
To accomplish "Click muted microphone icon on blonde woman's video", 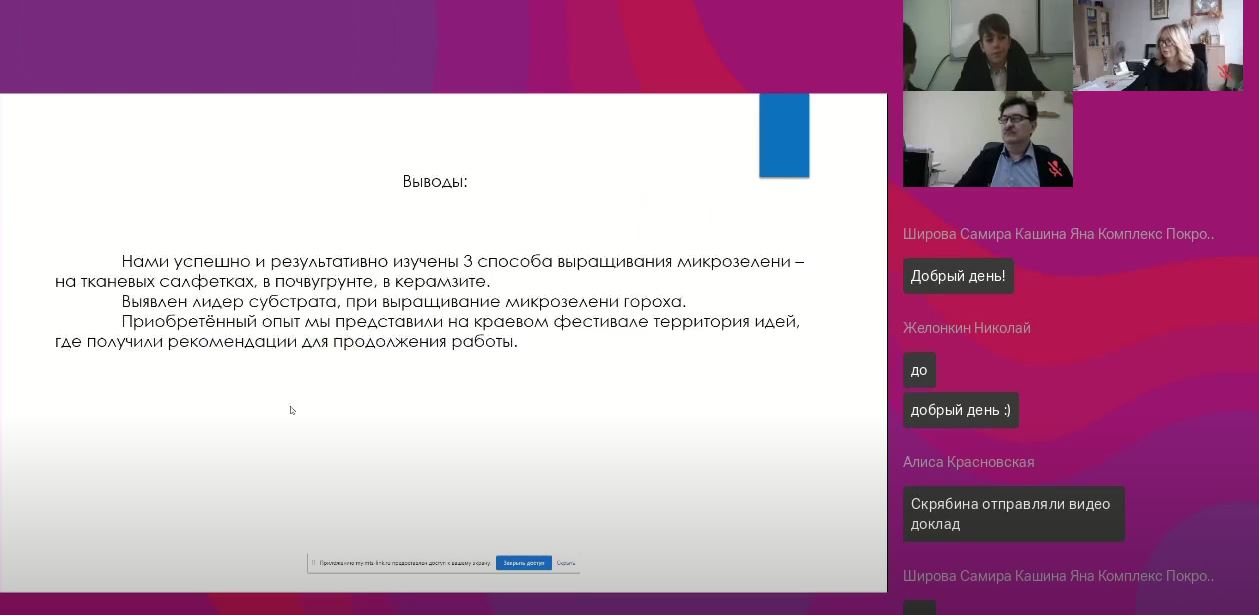I will (x=1224, y=73).
